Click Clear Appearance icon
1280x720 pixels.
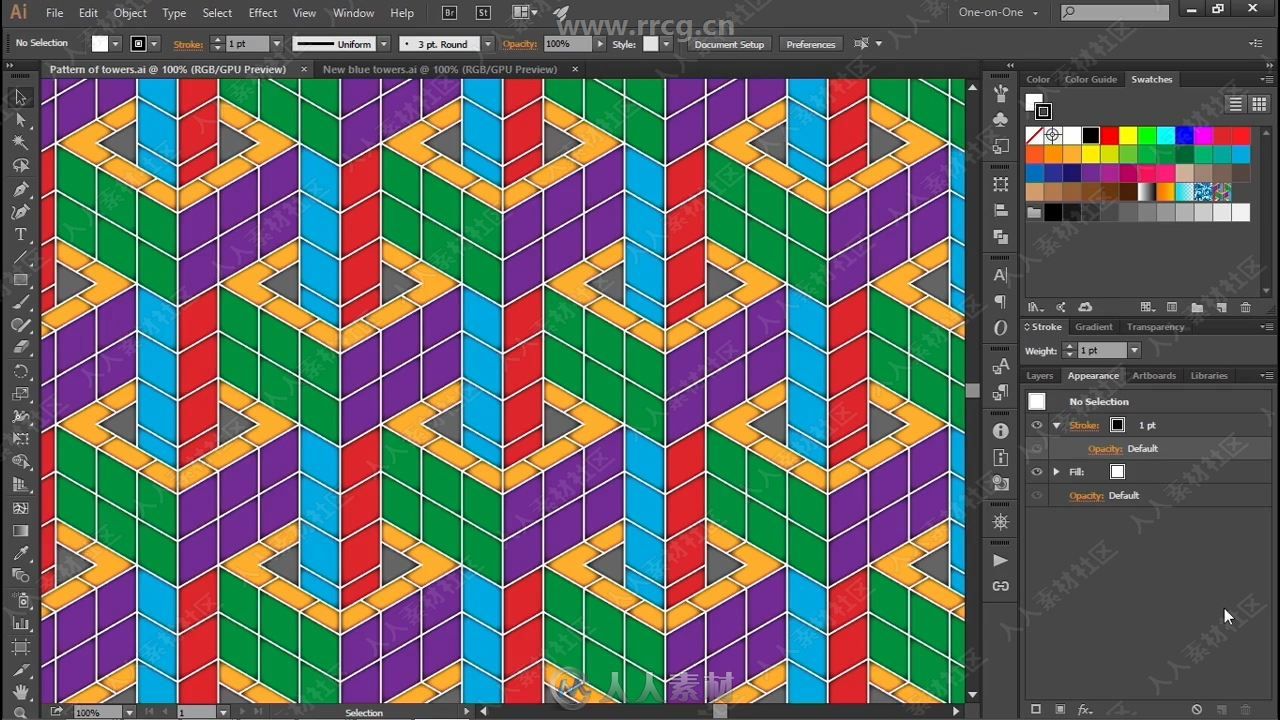[x=1197, y=710]
